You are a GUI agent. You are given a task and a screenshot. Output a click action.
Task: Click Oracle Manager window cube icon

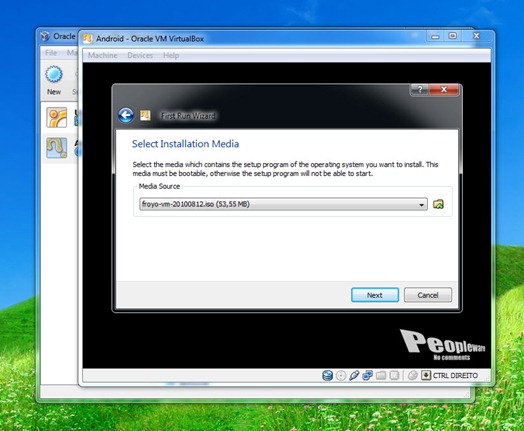(45, 36)
